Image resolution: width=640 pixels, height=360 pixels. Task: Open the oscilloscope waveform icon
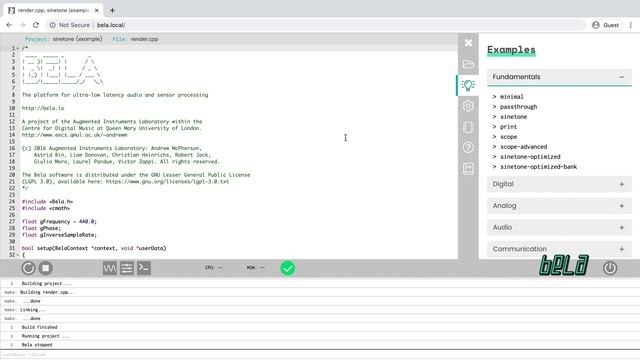[x=109, y=268]
